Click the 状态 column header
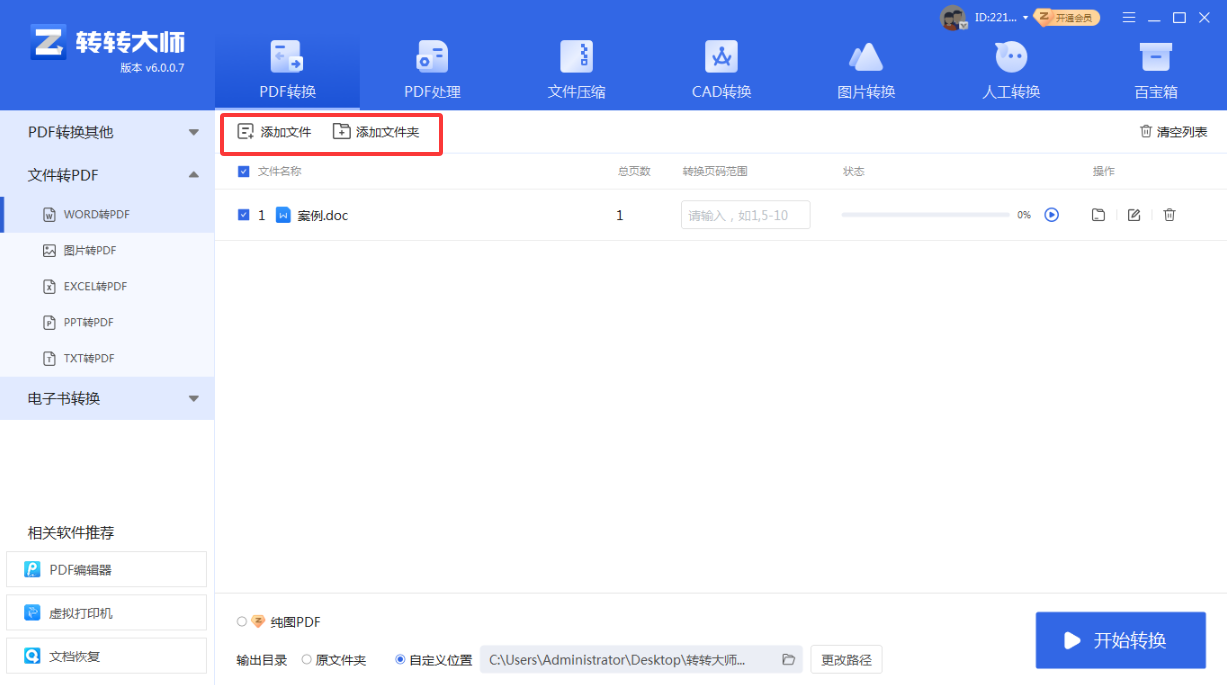 coord(854,172)
